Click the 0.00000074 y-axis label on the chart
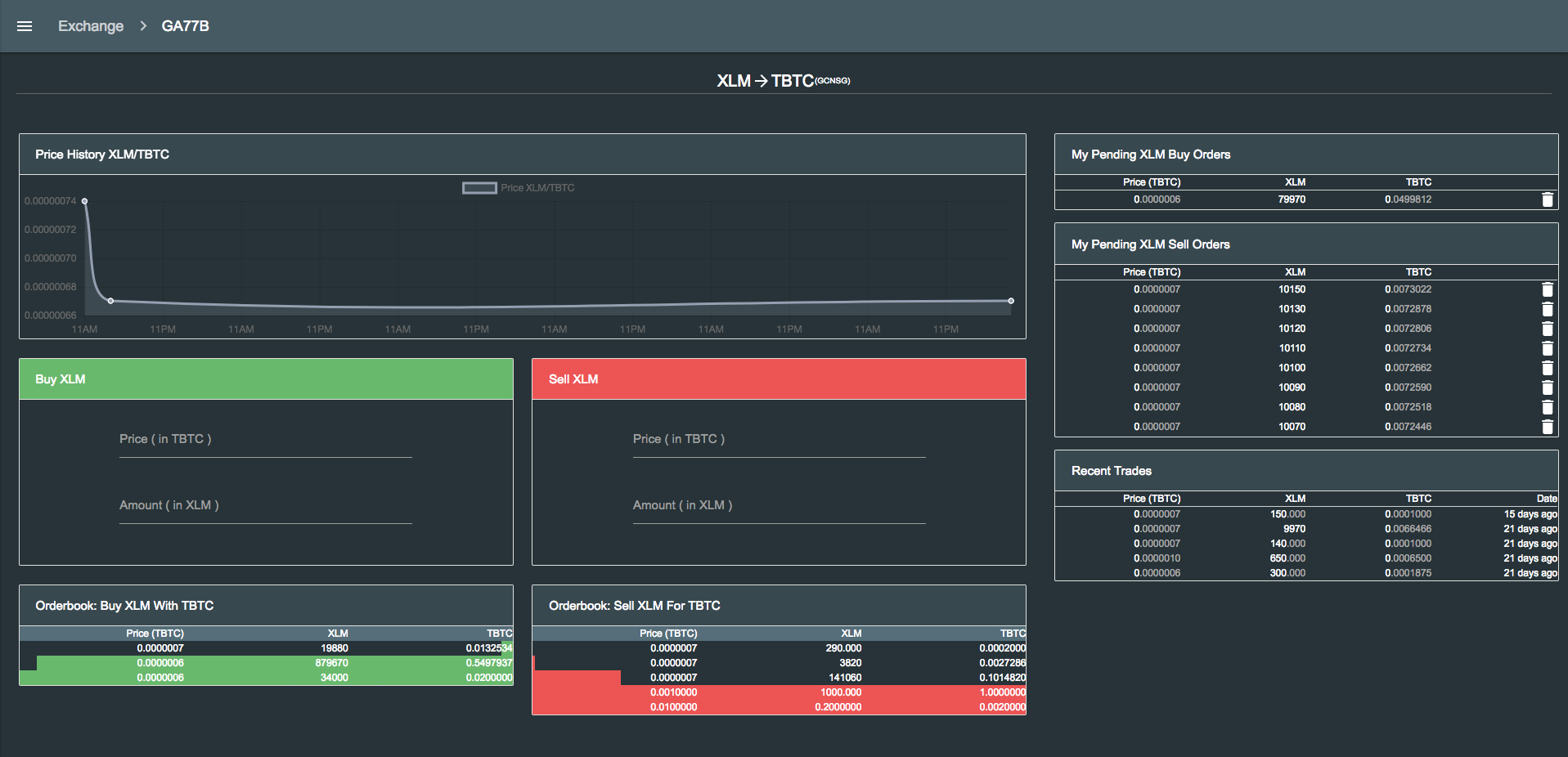This screenshot has width=1568, height=757. [x=50, y=201]
